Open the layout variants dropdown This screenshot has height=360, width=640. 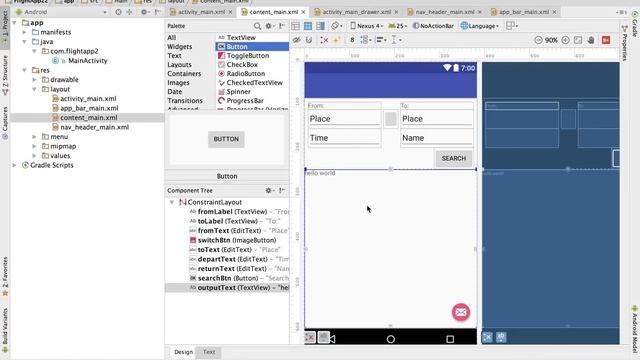tap(512, 26)
